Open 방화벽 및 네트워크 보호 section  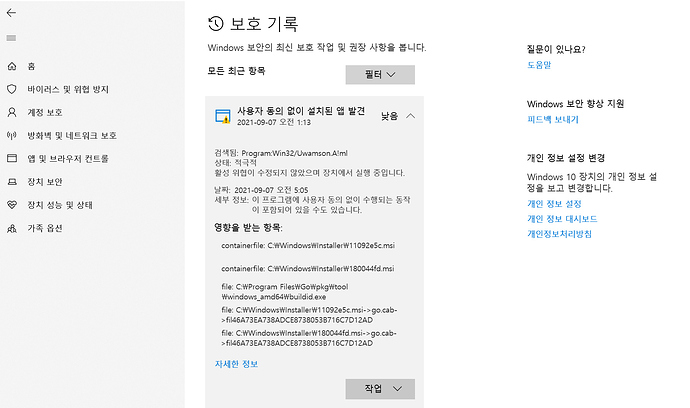(72, 135)
